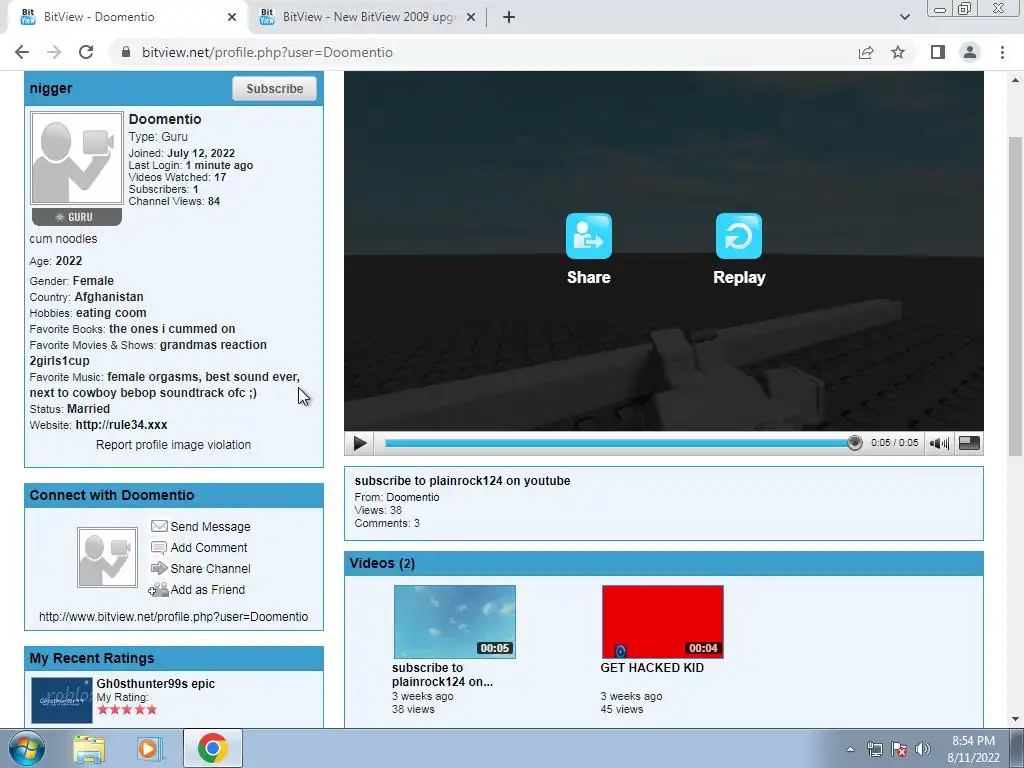Open Windows Media Player from the taskbar
1024x768 pixels.
(x=148, y=749)
